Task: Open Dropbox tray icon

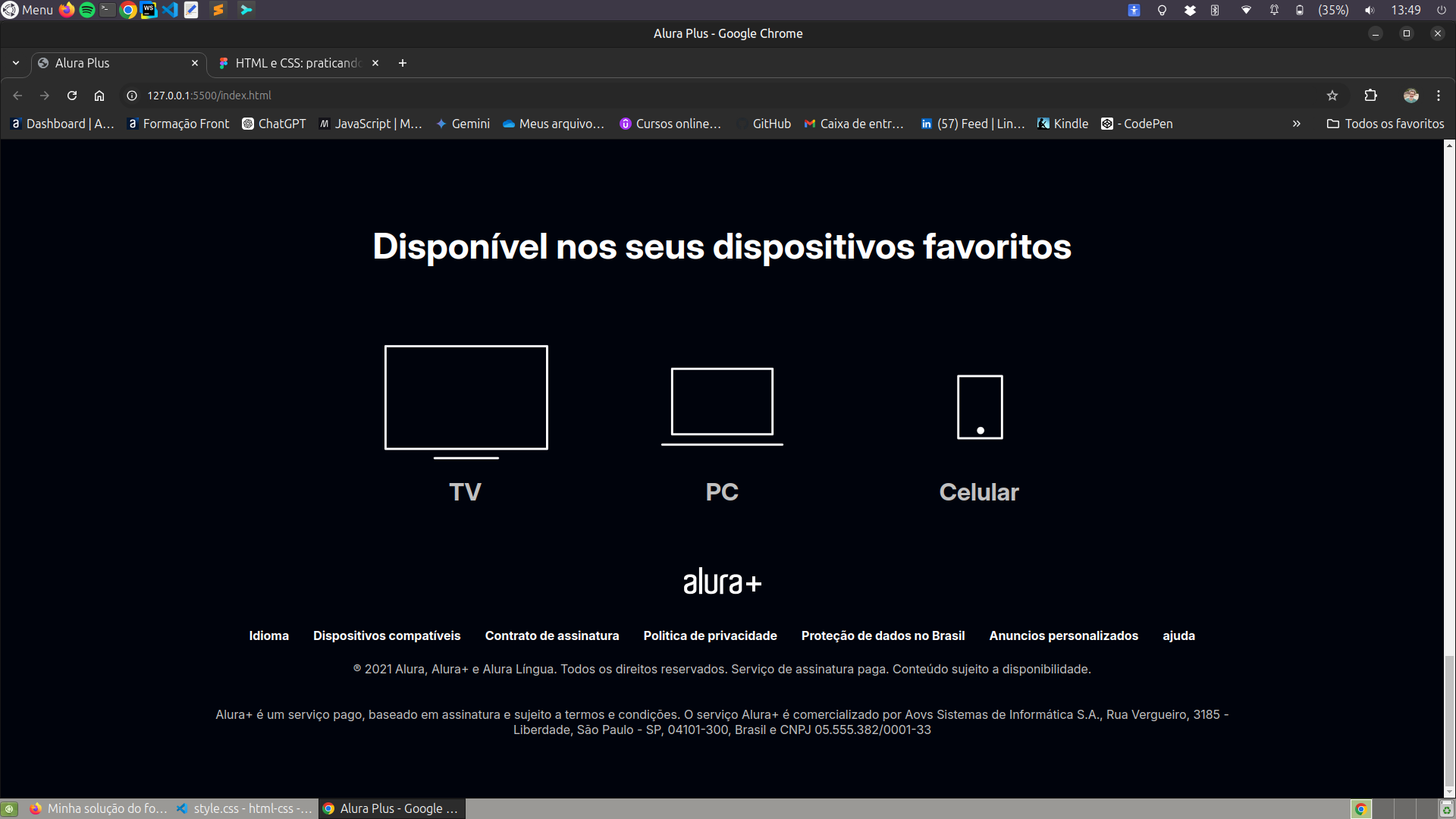Action: pyautogui.click(x=1190, y=10)
